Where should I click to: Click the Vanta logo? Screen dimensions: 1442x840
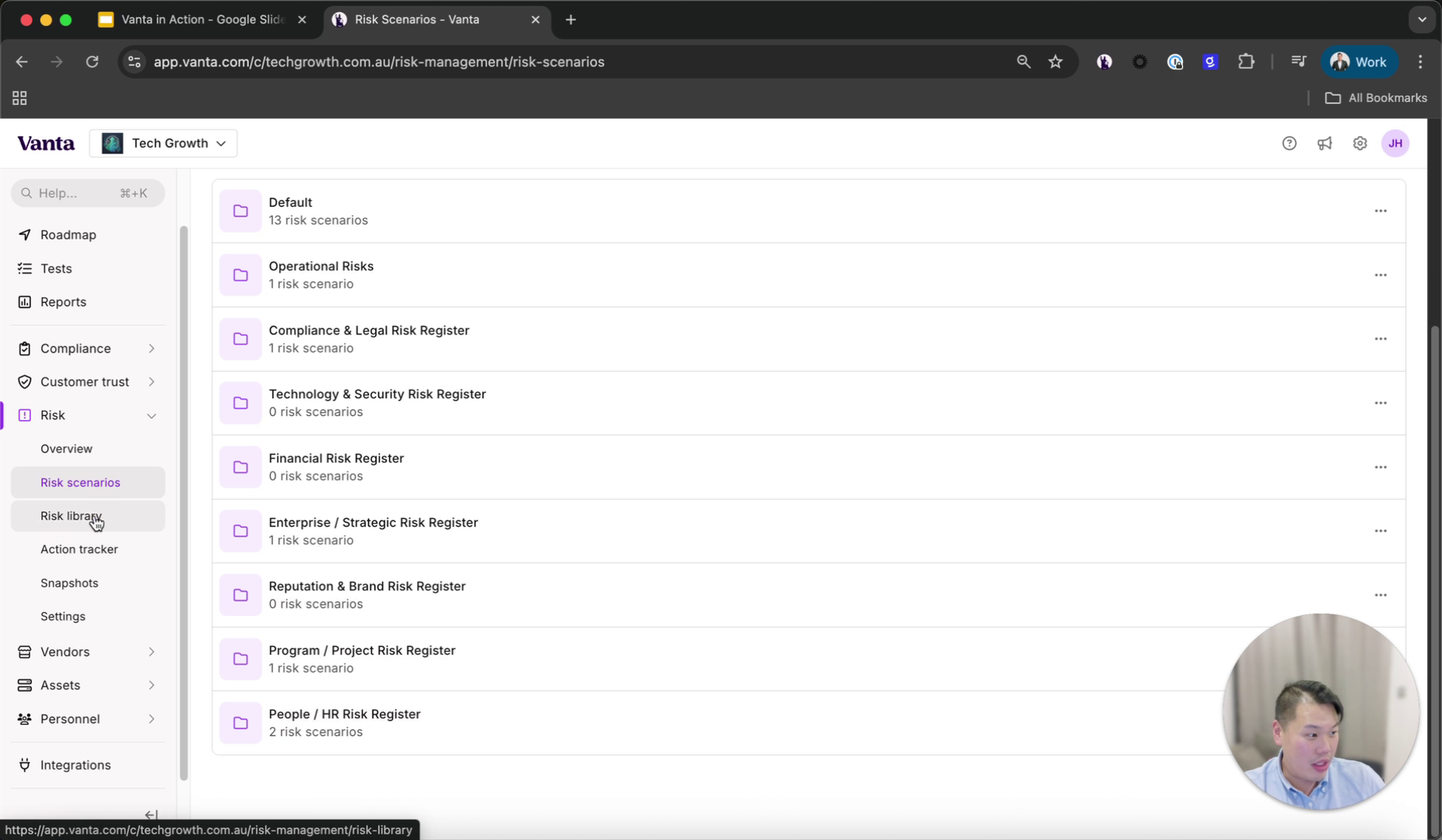pos(46,143)
